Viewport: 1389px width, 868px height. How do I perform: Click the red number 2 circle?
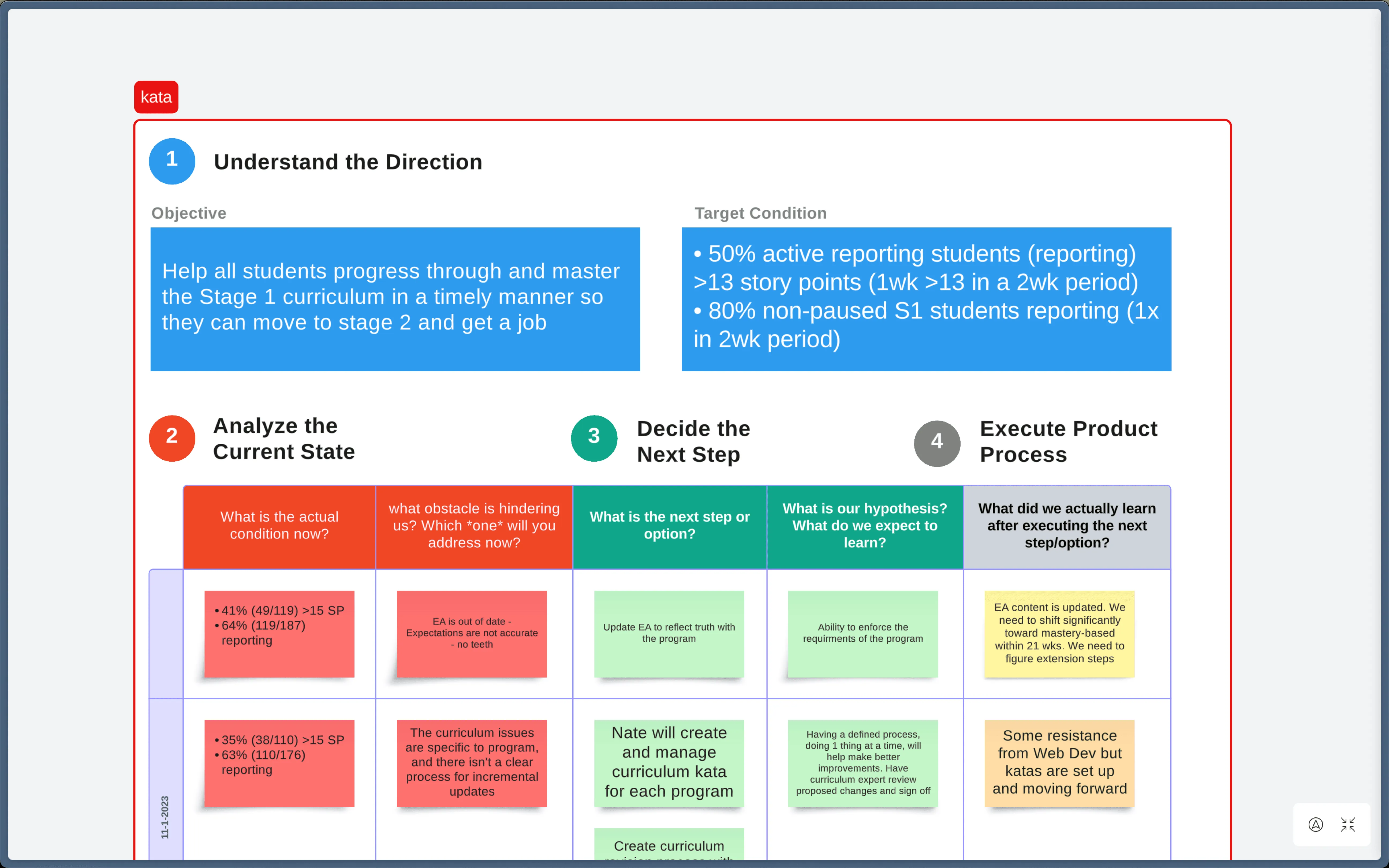pos(172,438)
